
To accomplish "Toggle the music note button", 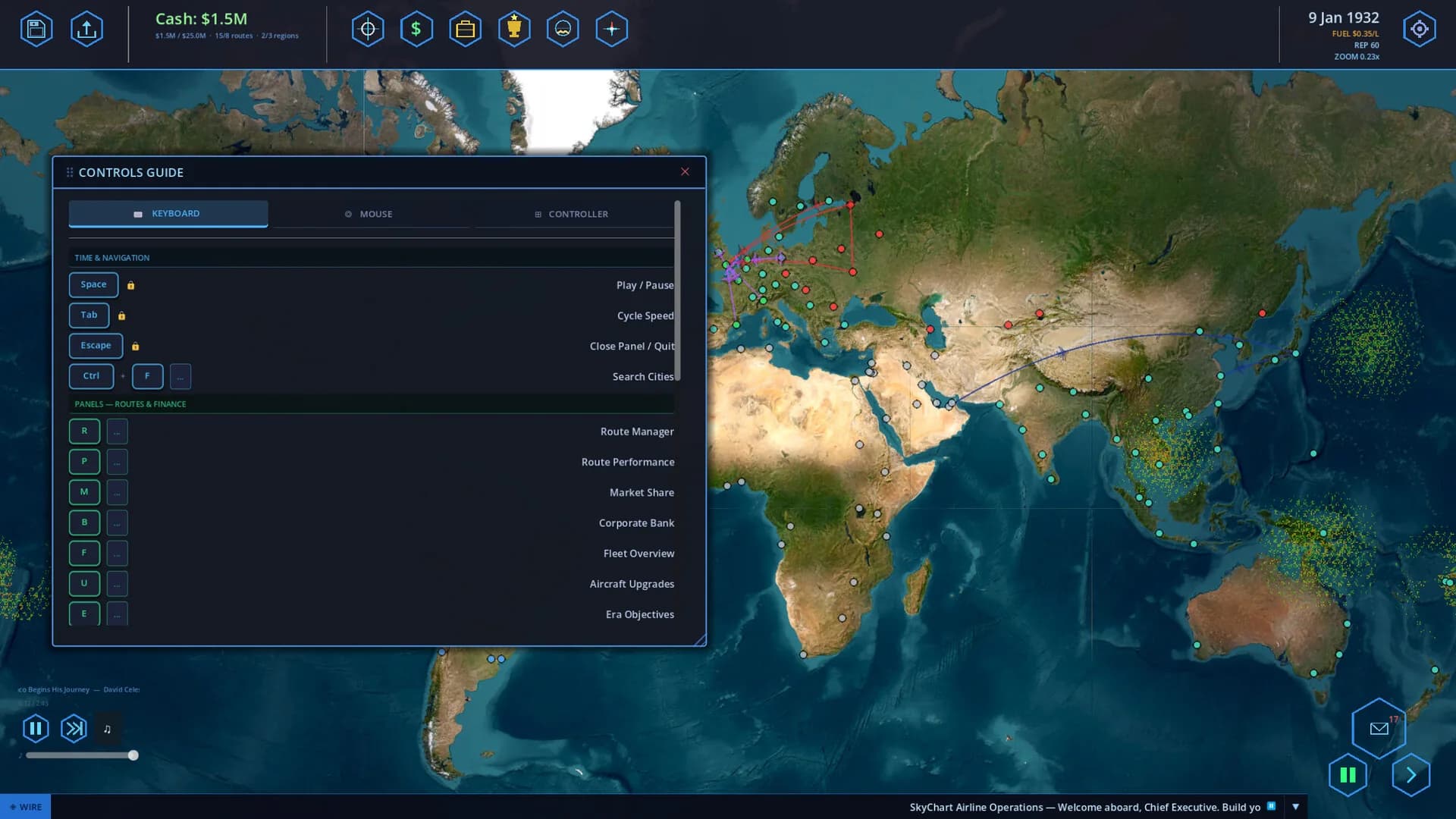I will click(107, 729).
